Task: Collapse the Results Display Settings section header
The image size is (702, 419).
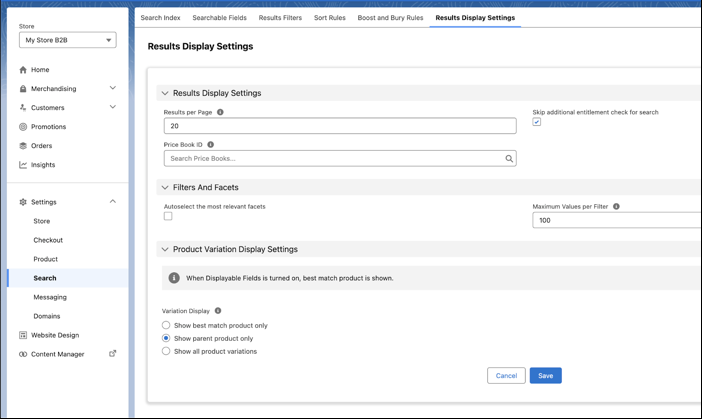Action: pos(429,93)
